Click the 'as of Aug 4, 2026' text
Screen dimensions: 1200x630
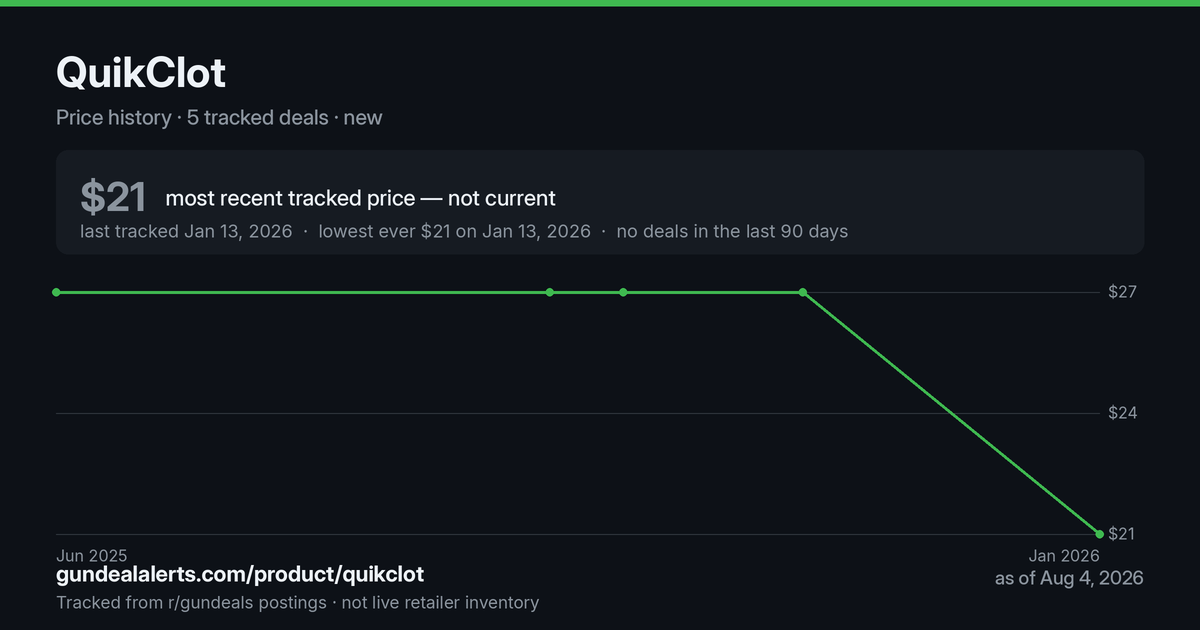pos(1069,578)
